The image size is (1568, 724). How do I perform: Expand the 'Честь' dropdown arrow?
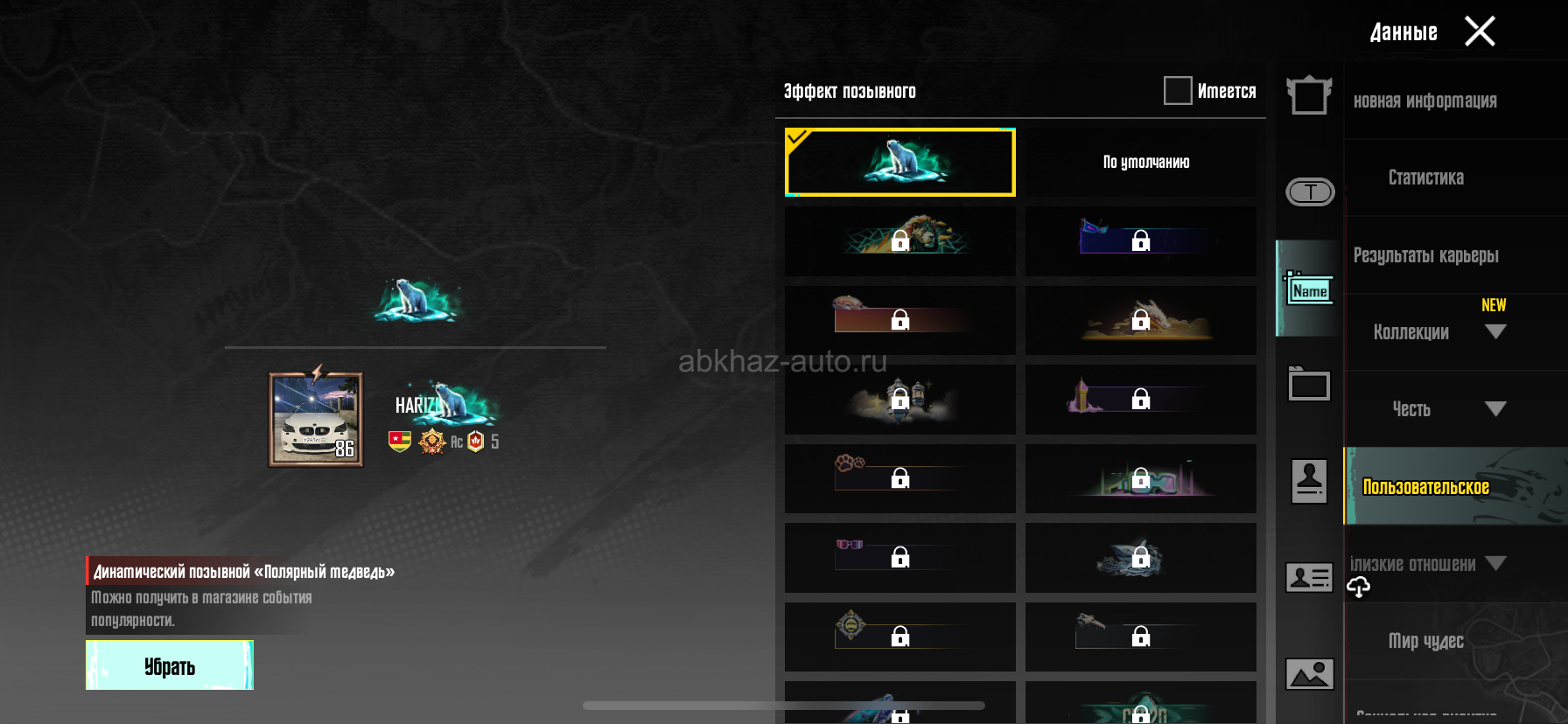point(1495,409)
